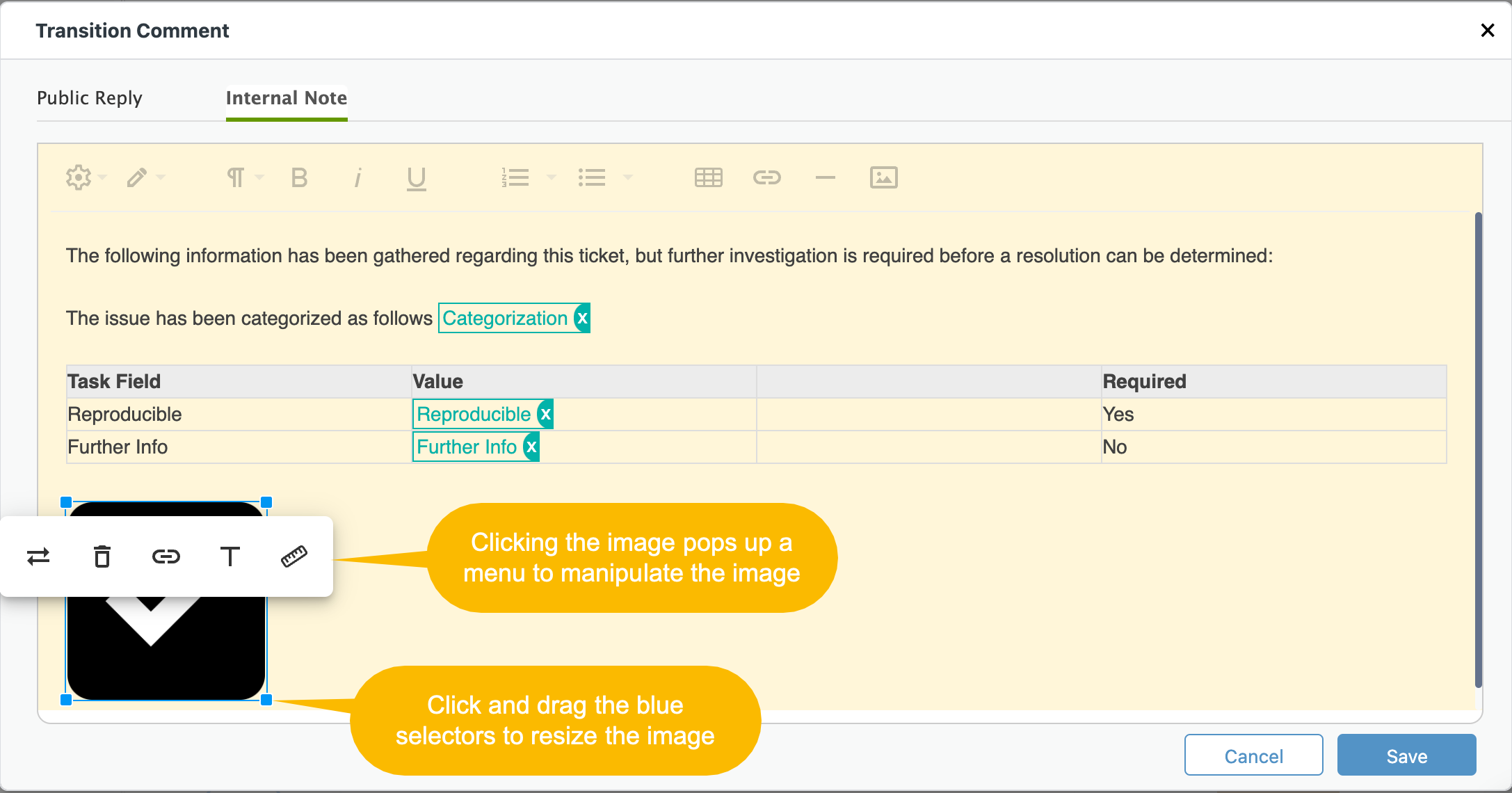The height and width of the screenshot is (793, 1512).
Task: Click the top-right image resize handle
Action: point(266,502)
